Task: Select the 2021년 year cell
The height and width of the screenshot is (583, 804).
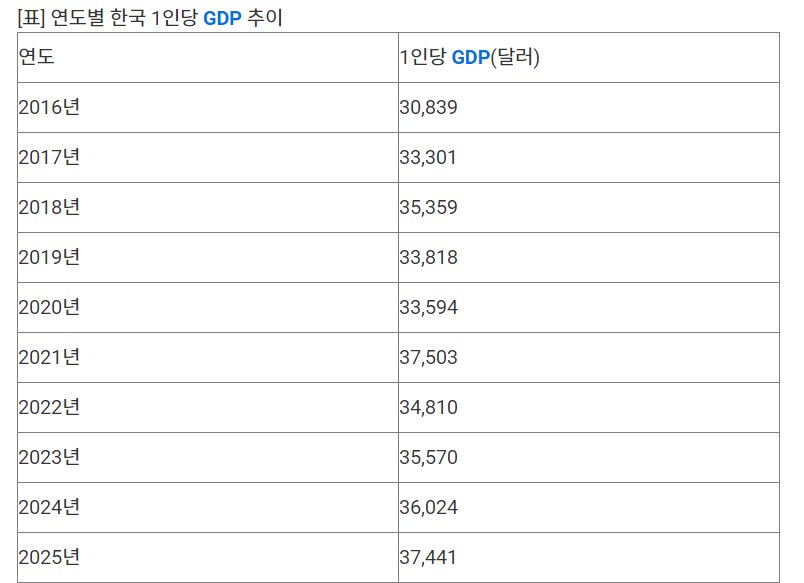Action: click(208, 357)
